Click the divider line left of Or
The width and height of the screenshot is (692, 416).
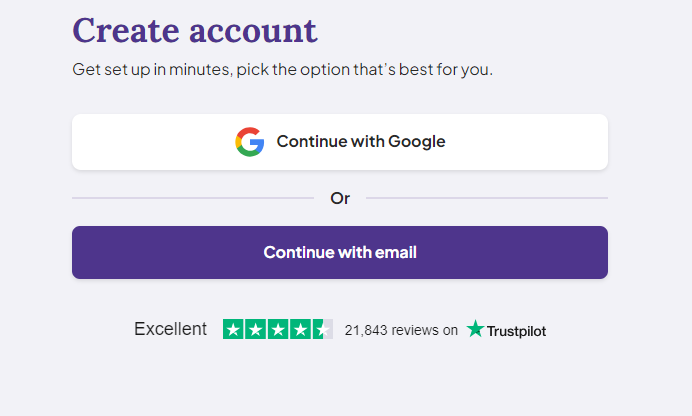193,198
